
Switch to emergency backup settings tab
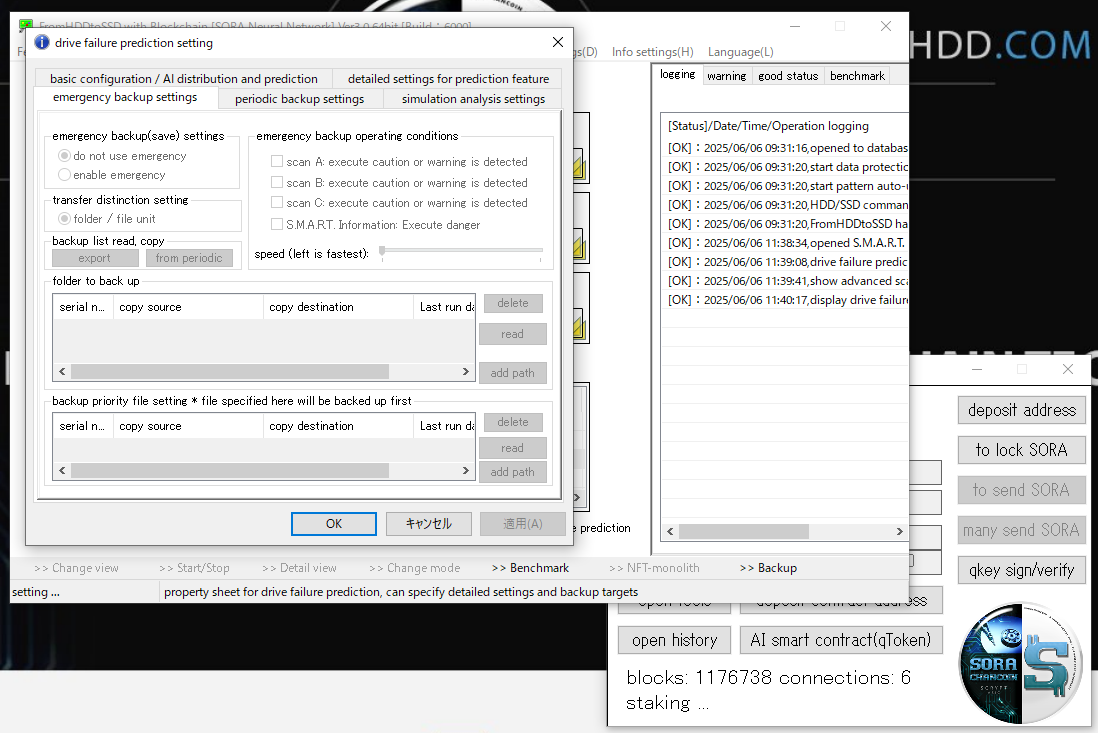click(125, 97)
